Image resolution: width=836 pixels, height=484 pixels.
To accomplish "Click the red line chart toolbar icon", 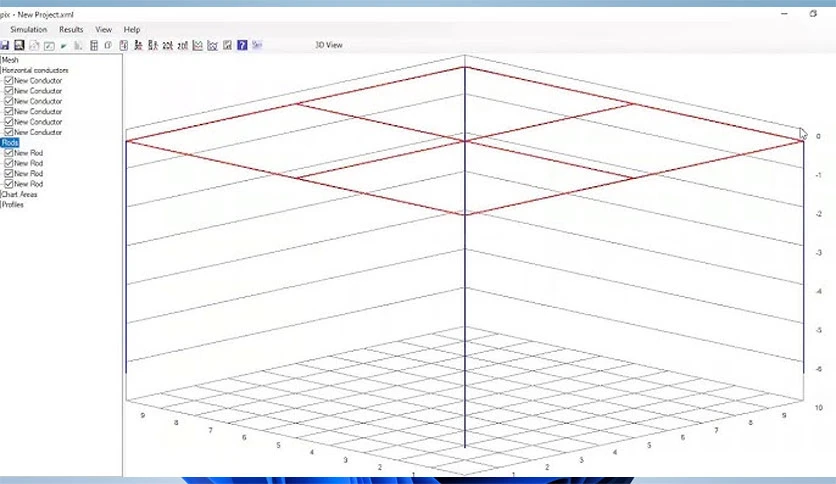I will point(198,45).
